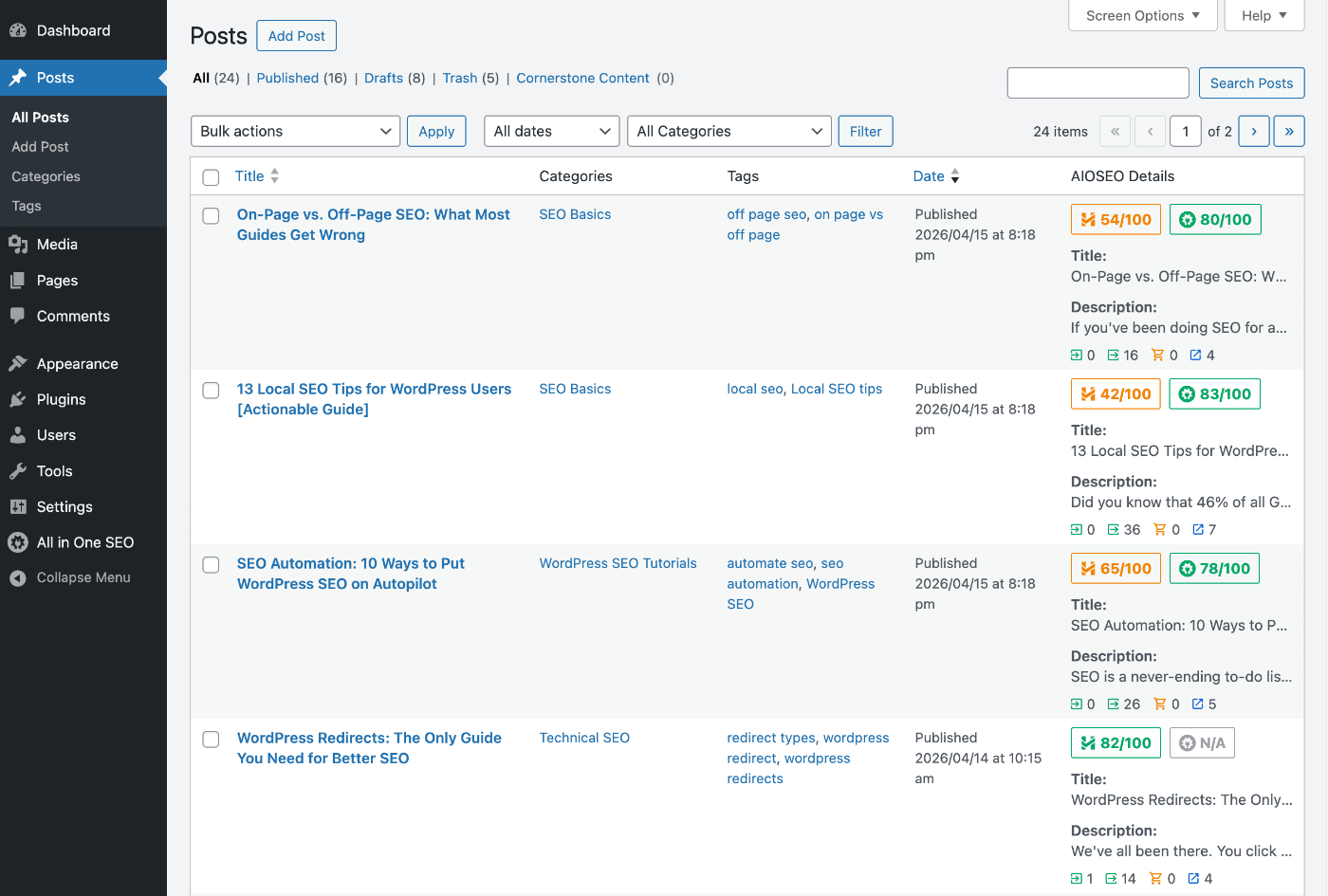Check the WordPress Redirects post checkbox
Screen dimensions: 1328x896
(x=212, y=740)
